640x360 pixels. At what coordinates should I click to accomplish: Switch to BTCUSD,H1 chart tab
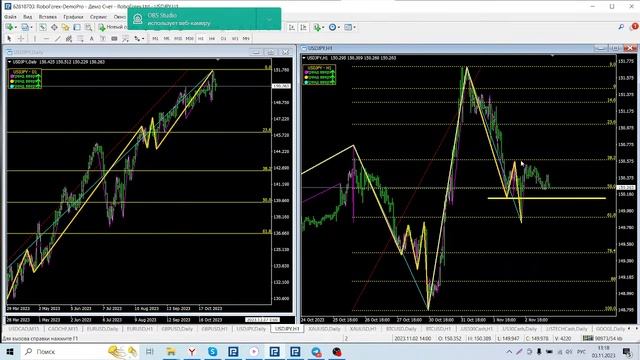[438, 329]
